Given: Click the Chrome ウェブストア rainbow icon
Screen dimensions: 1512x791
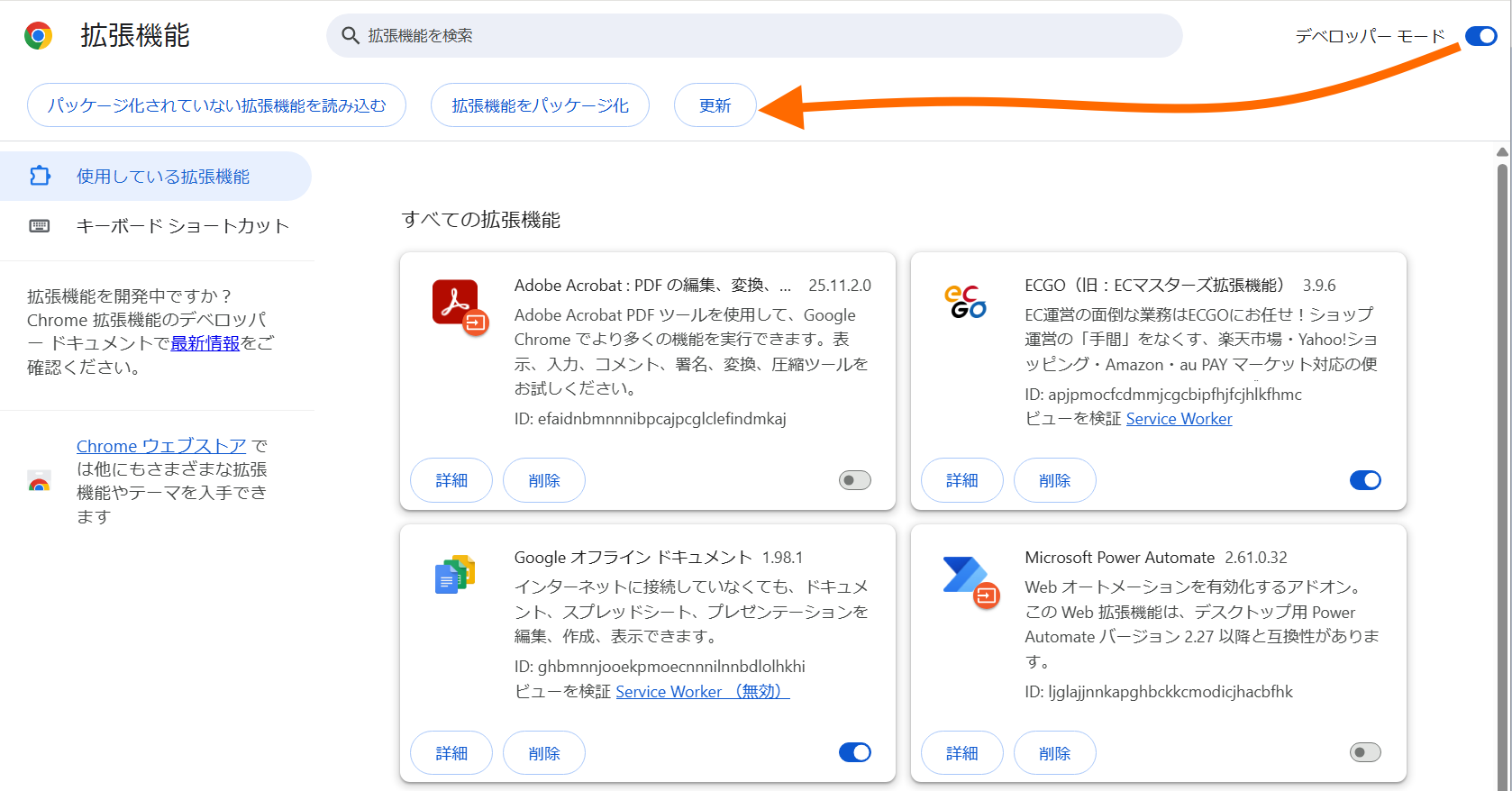Looking at the screenshot, I should click(39, 481).
